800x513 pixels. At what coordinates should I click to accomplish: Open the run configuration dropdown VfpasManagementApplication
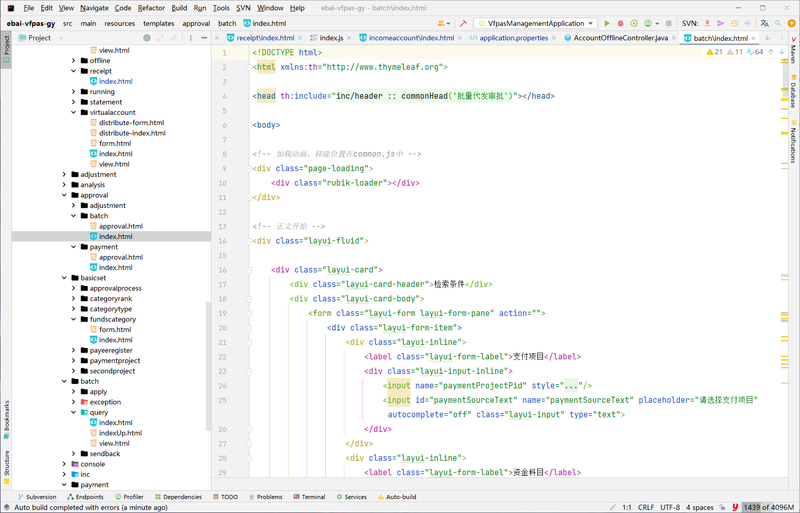coord(535,22)
